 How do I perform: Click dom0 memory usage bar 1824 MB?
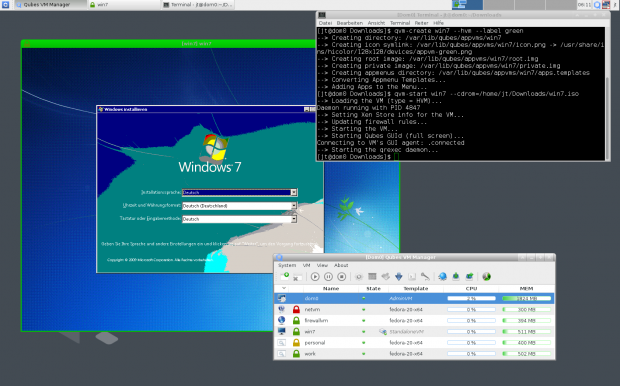pyautogui.click(x=526, y=299)
